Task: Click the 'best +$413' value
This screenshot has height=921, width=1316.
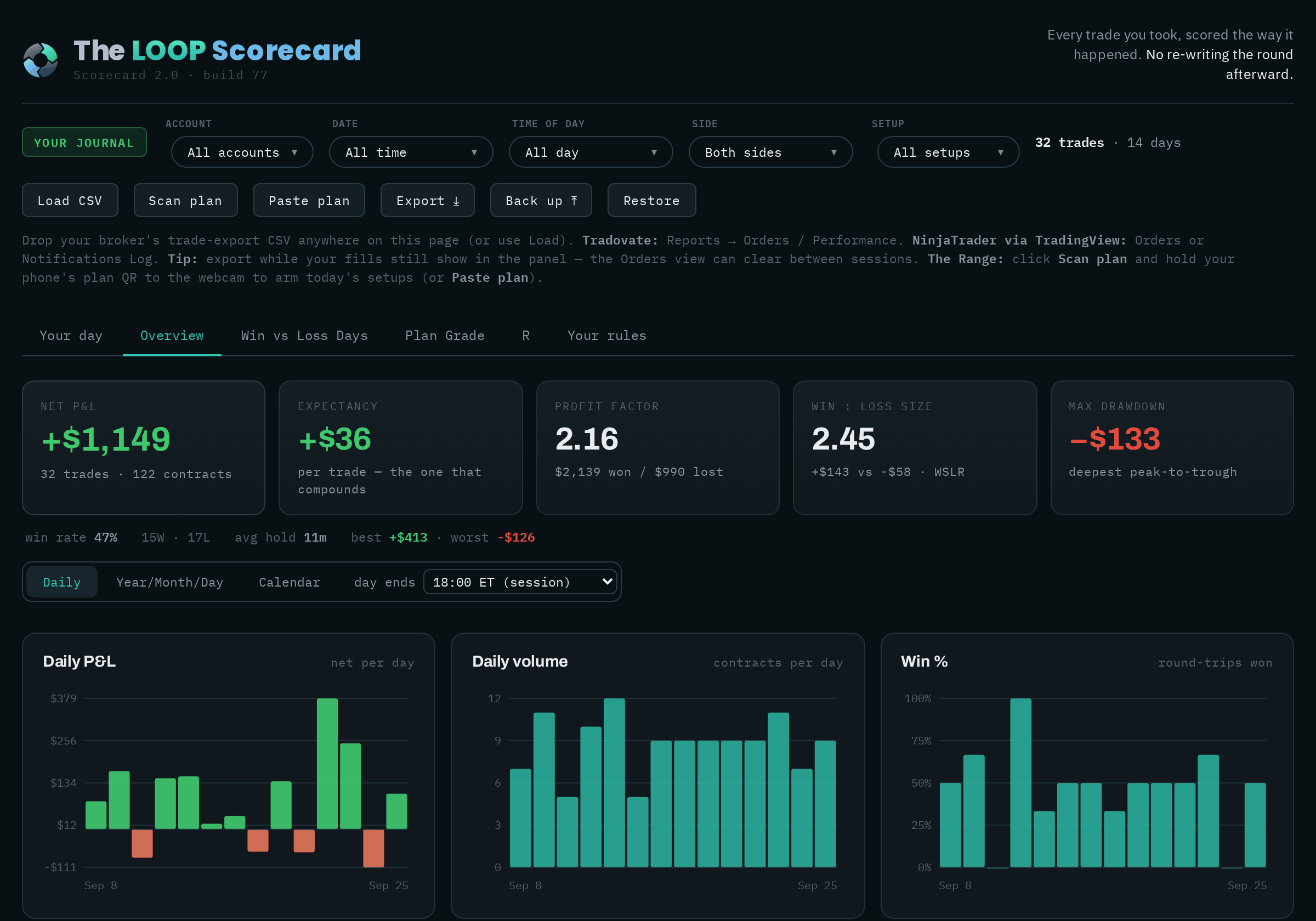Action: pyautogui.click(x=389, y=537)
